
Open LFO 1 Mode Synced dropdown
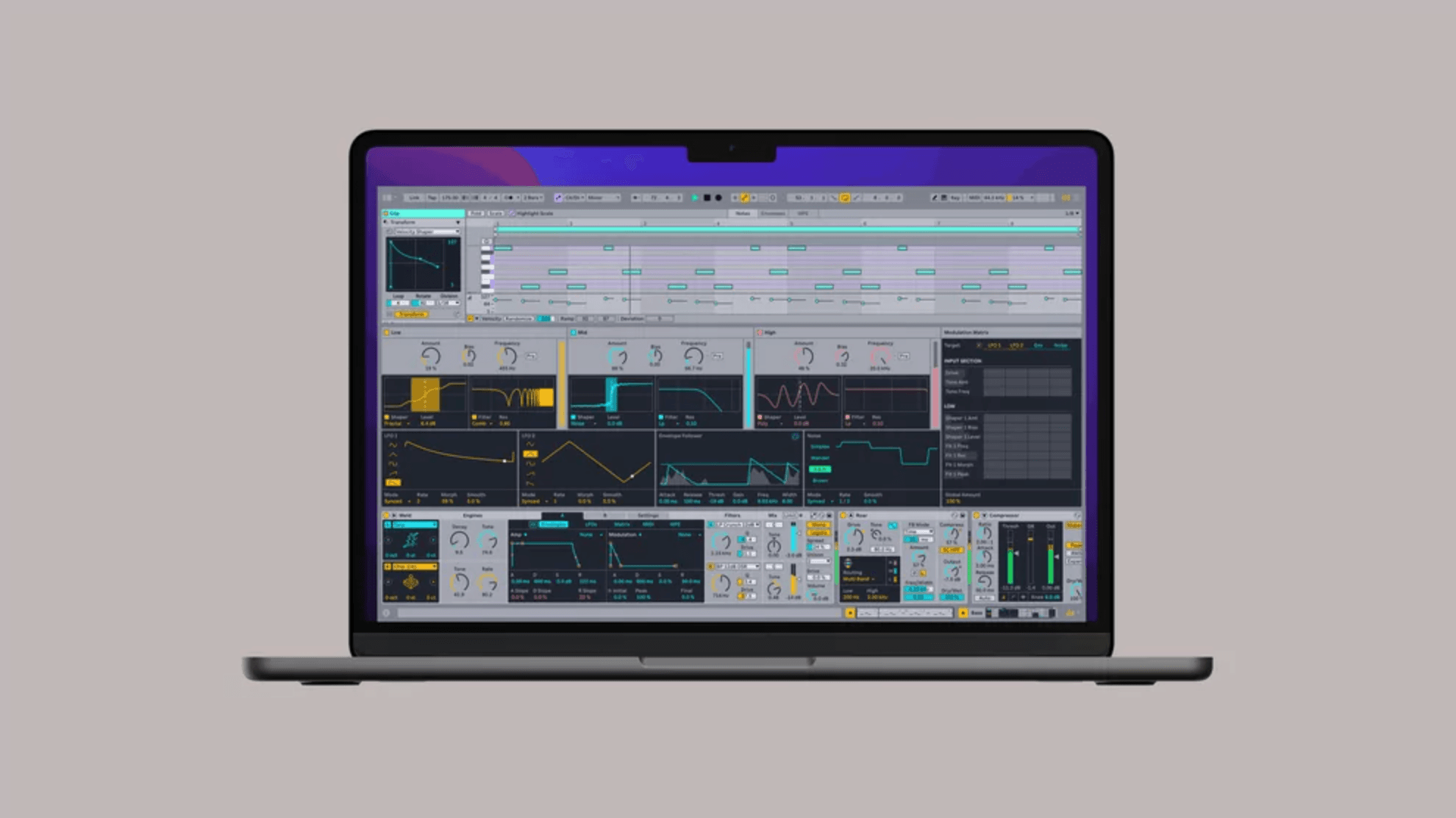tap(397, 501)
